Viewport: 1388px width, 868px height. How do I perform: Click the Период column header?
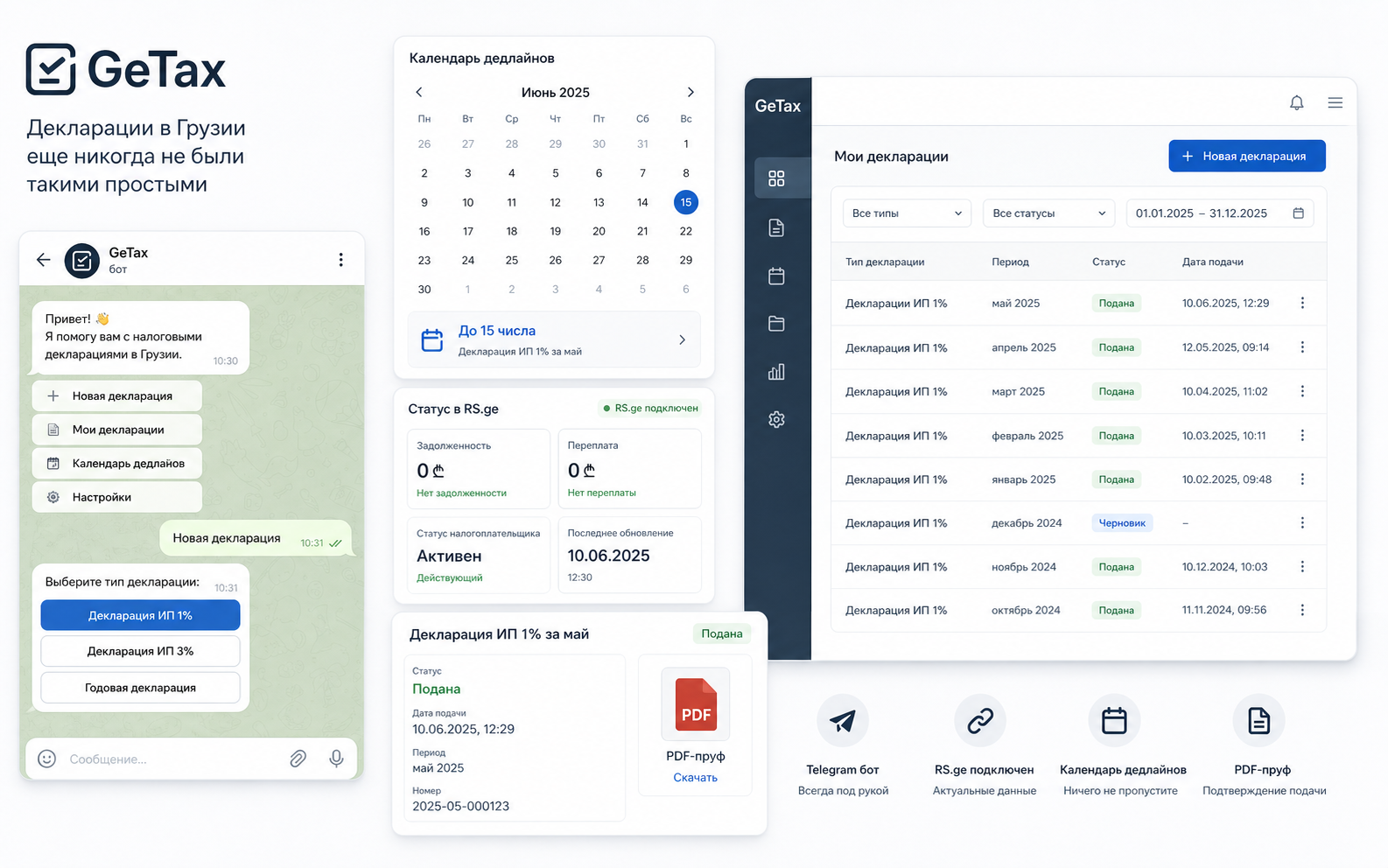1010,262
